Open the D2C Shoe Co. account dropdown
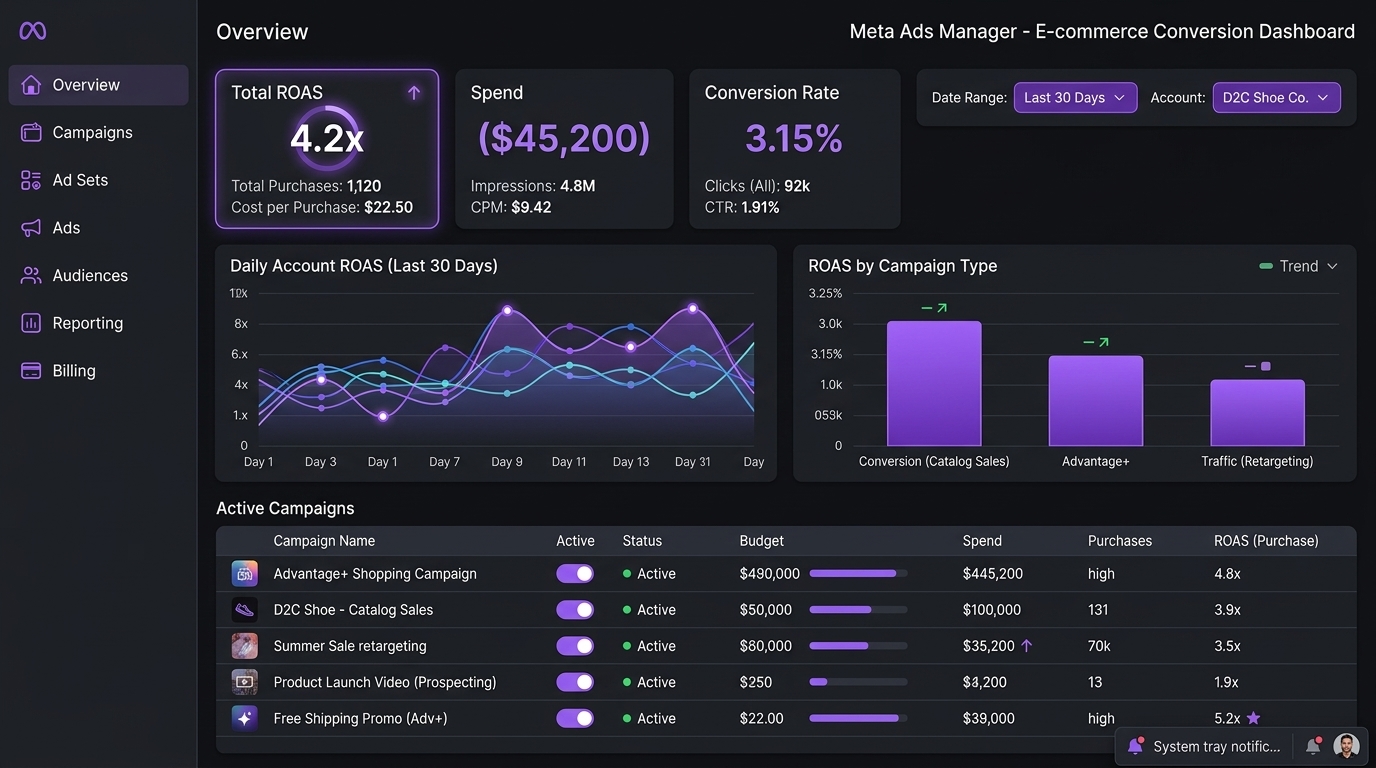 point(1276,98)
